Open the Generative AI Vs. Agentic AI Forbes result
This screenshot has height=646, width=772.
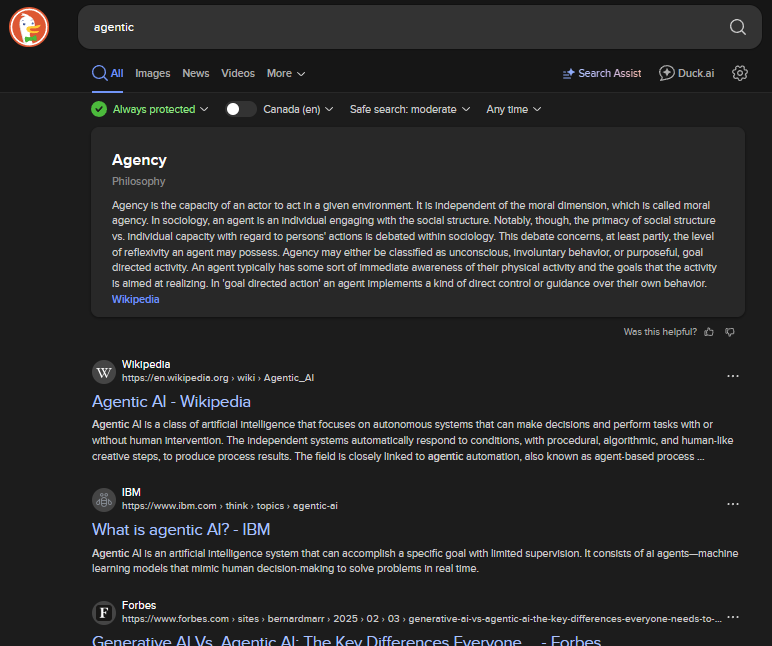(346, 640)
